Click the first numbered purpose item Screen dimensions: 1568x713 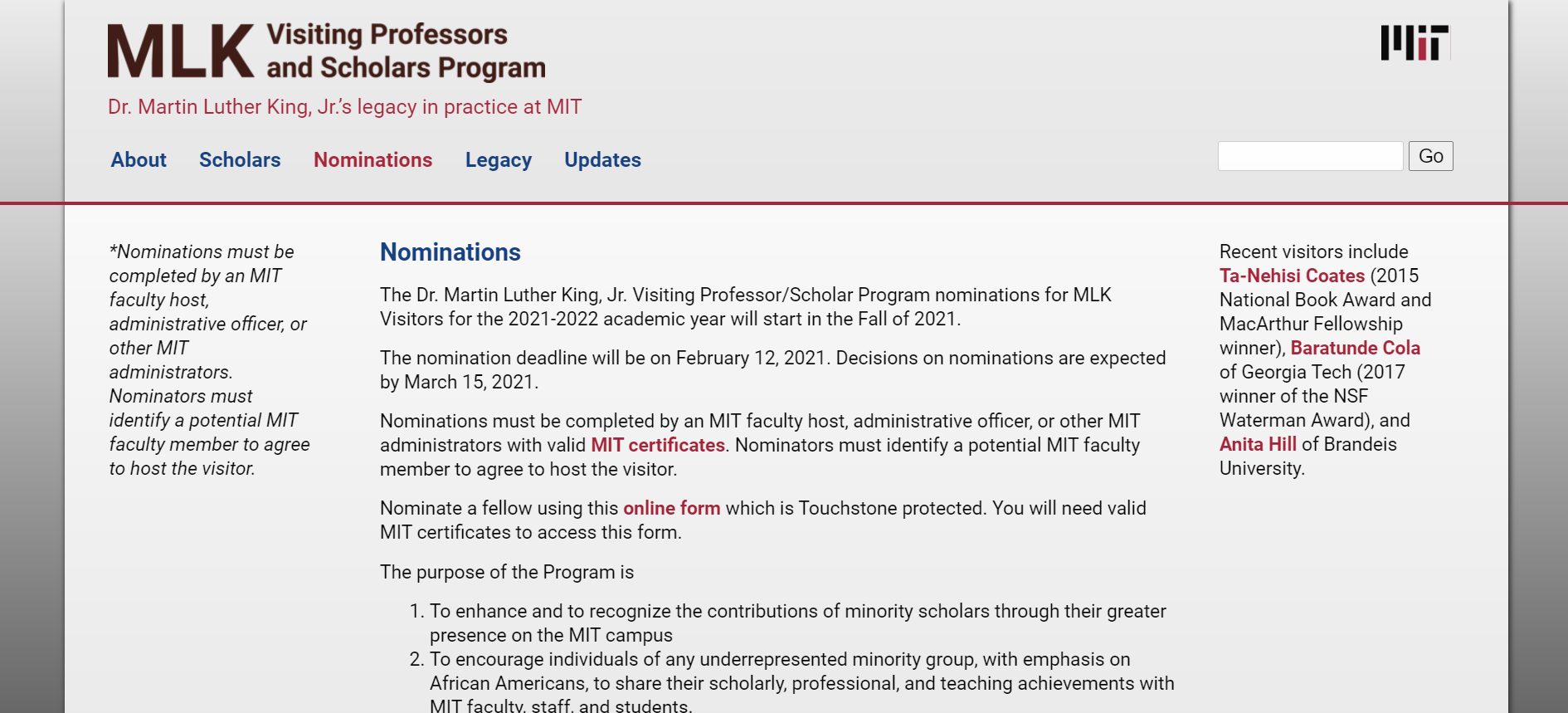click(796, 623)
